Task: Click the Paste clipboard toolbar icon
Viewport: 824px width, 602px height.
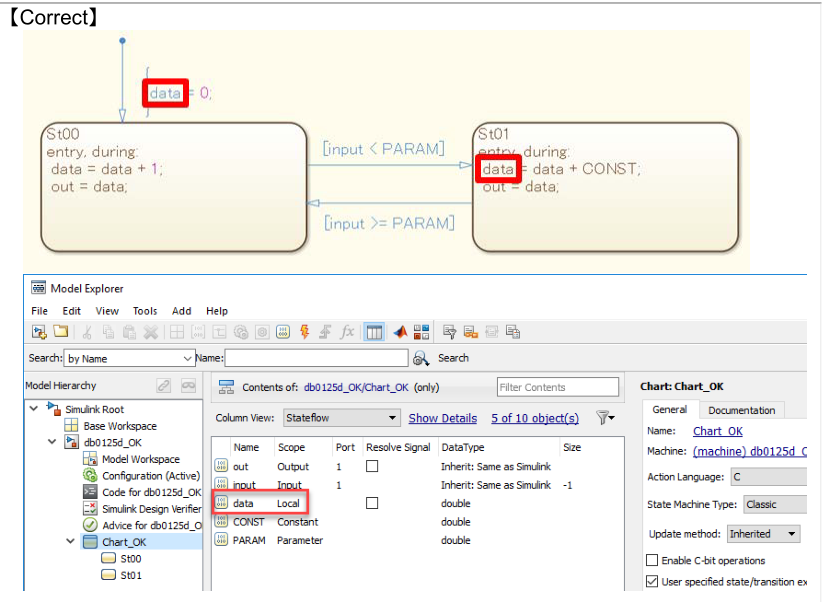Action: point(129,332)
